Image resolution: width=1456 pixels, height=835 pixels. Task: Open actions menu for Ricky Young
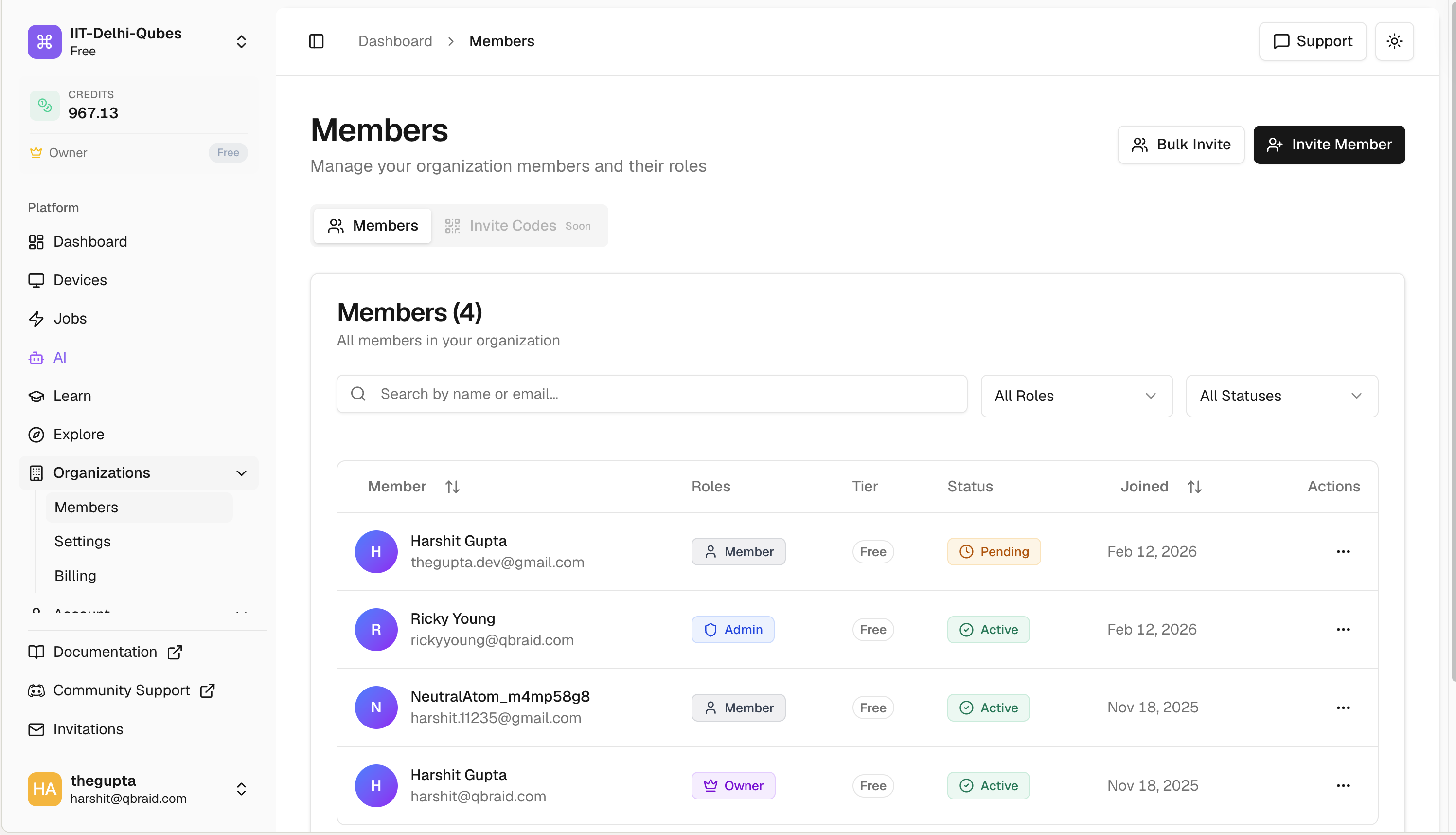point(1343,630)
